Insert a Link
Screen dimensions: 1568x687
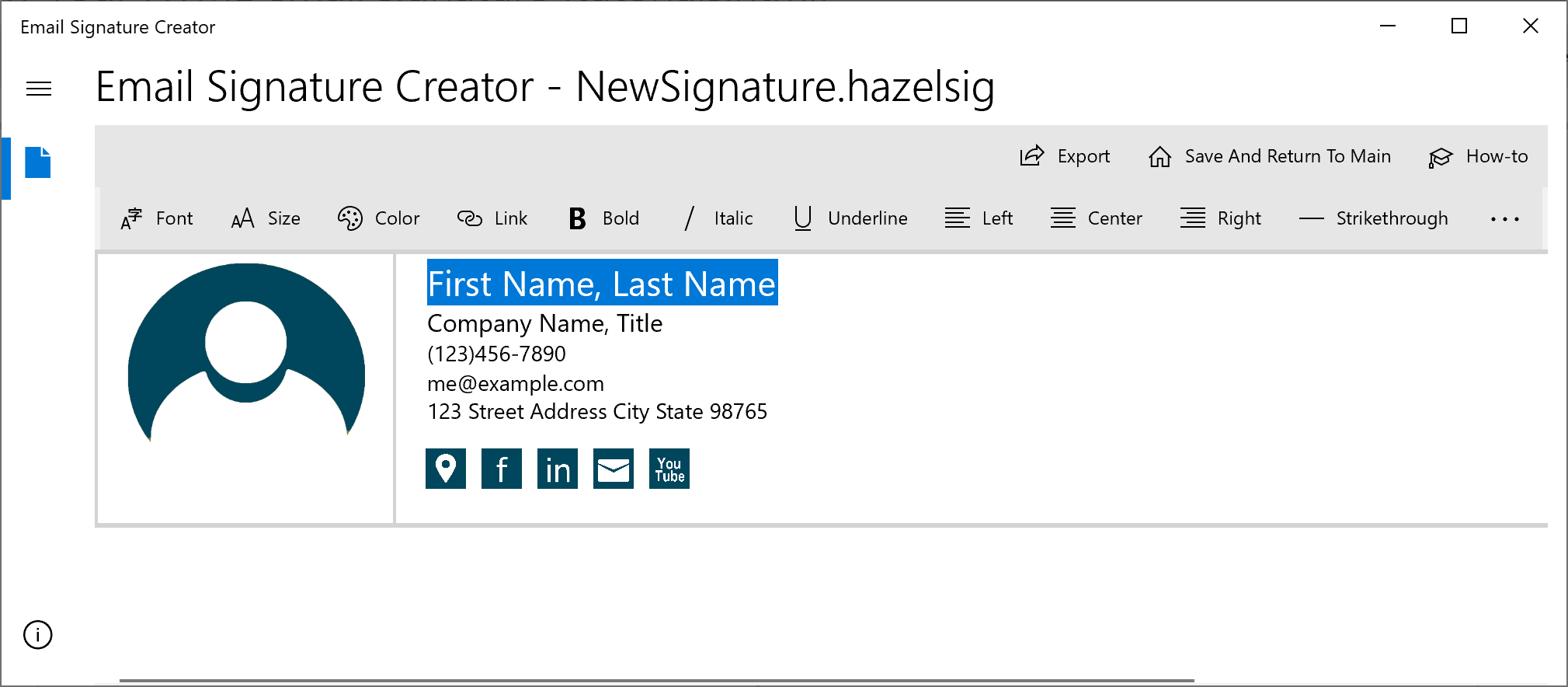click(492, 218)
